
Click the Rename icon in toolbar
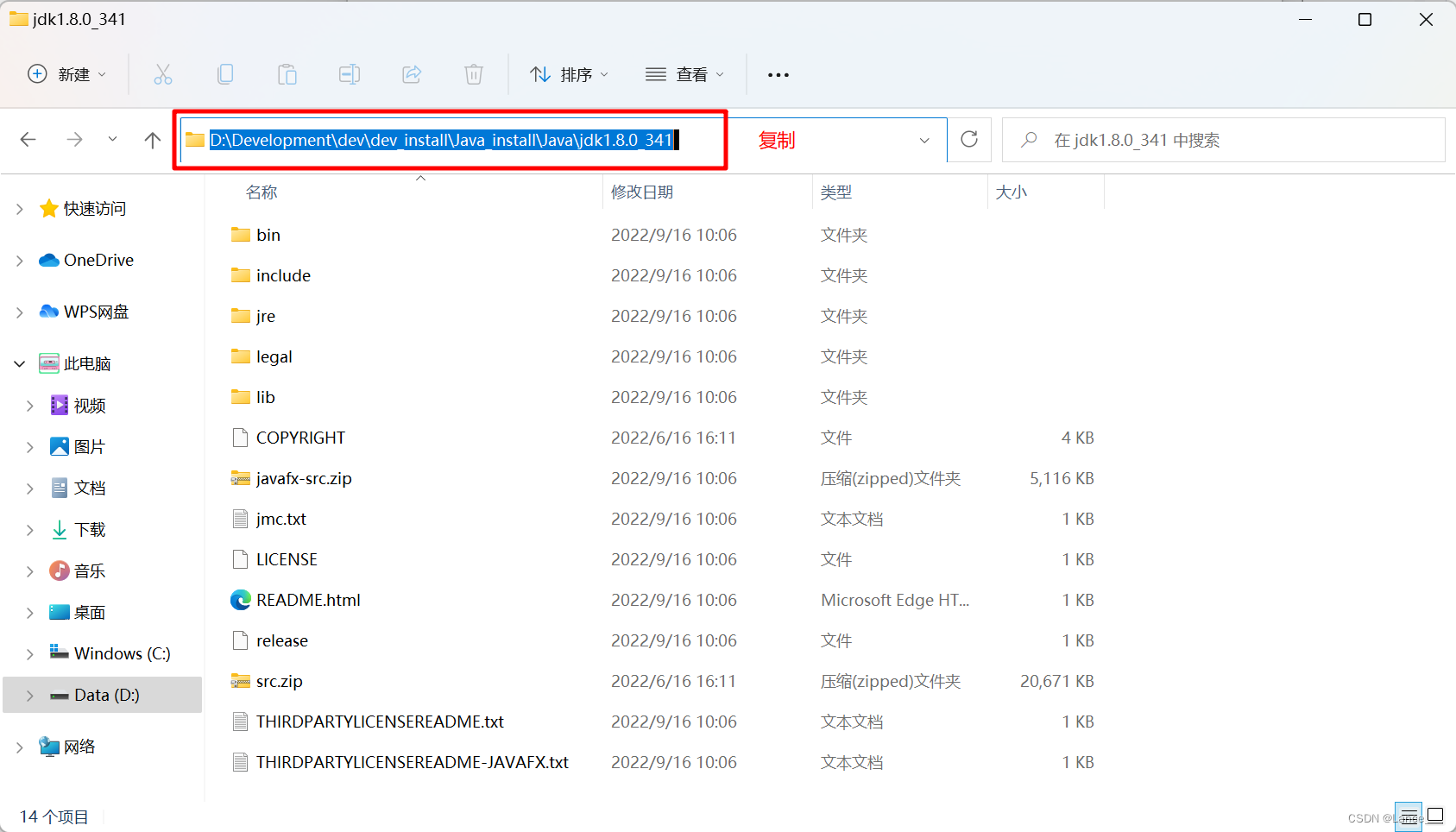click(350, 74)
